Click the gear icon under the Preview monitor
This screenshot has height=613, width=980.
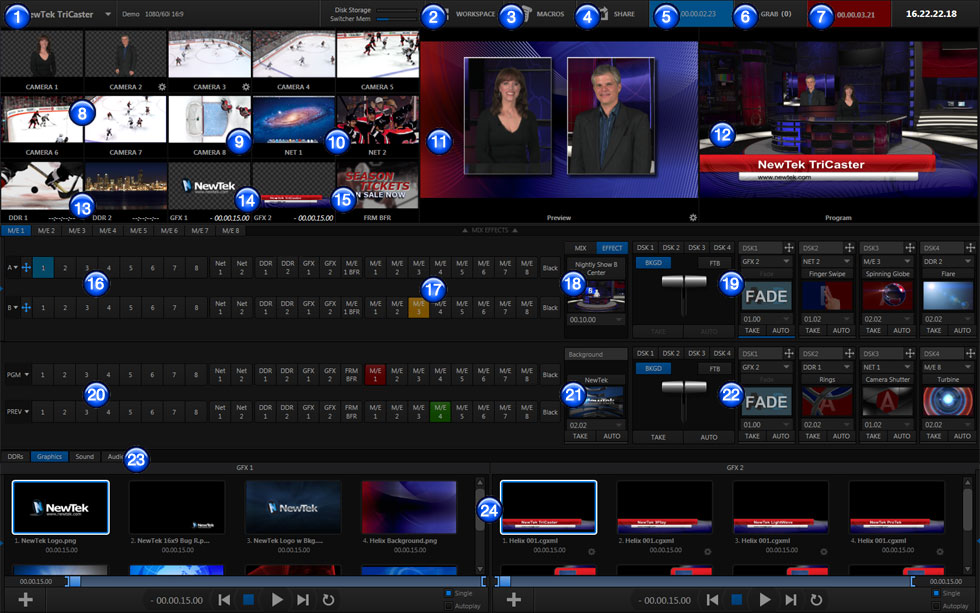(693, 216)
